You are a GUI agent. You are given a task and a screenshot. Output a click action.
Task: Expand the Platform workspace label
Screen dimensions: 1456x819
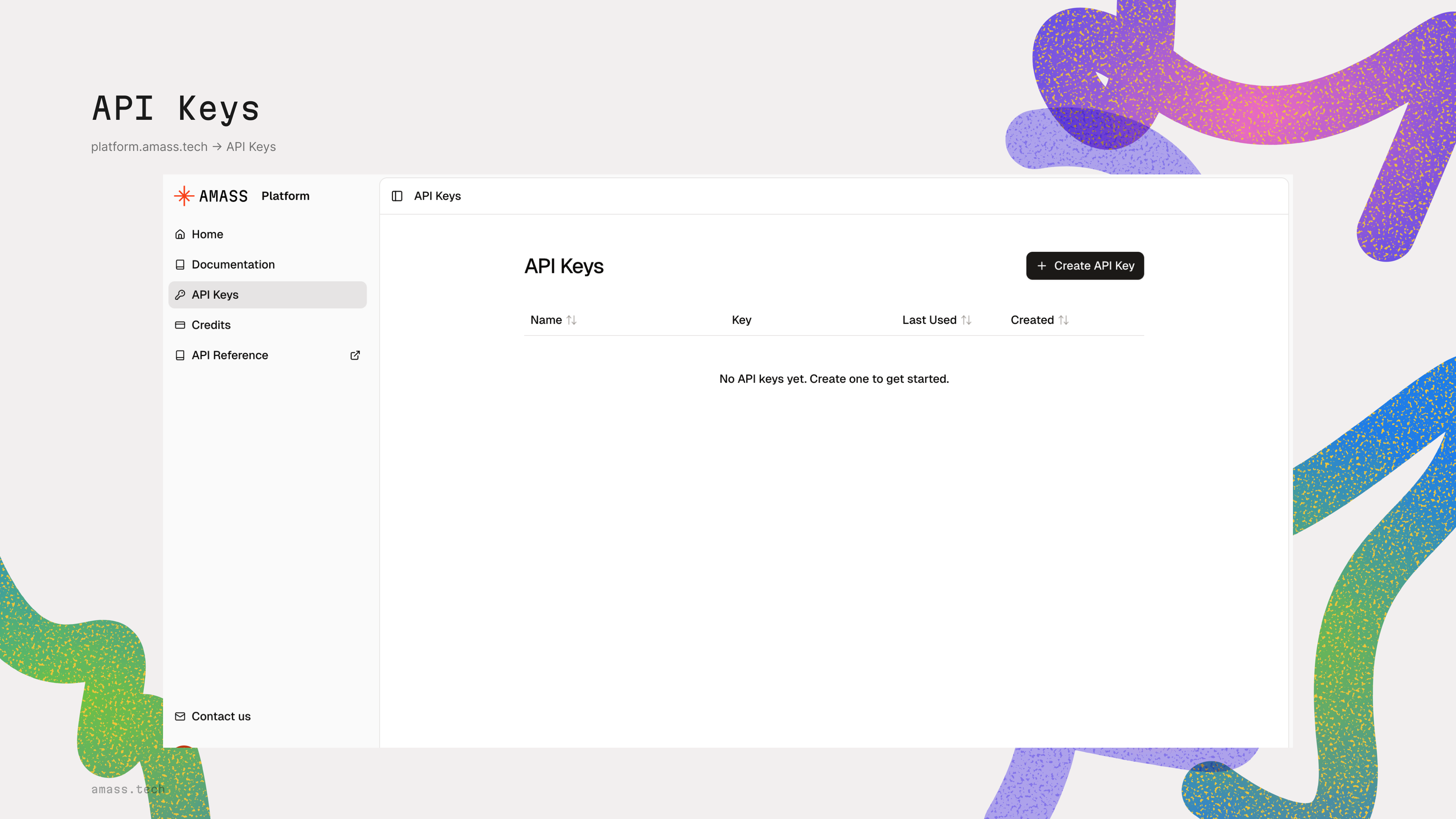(286, 196)
